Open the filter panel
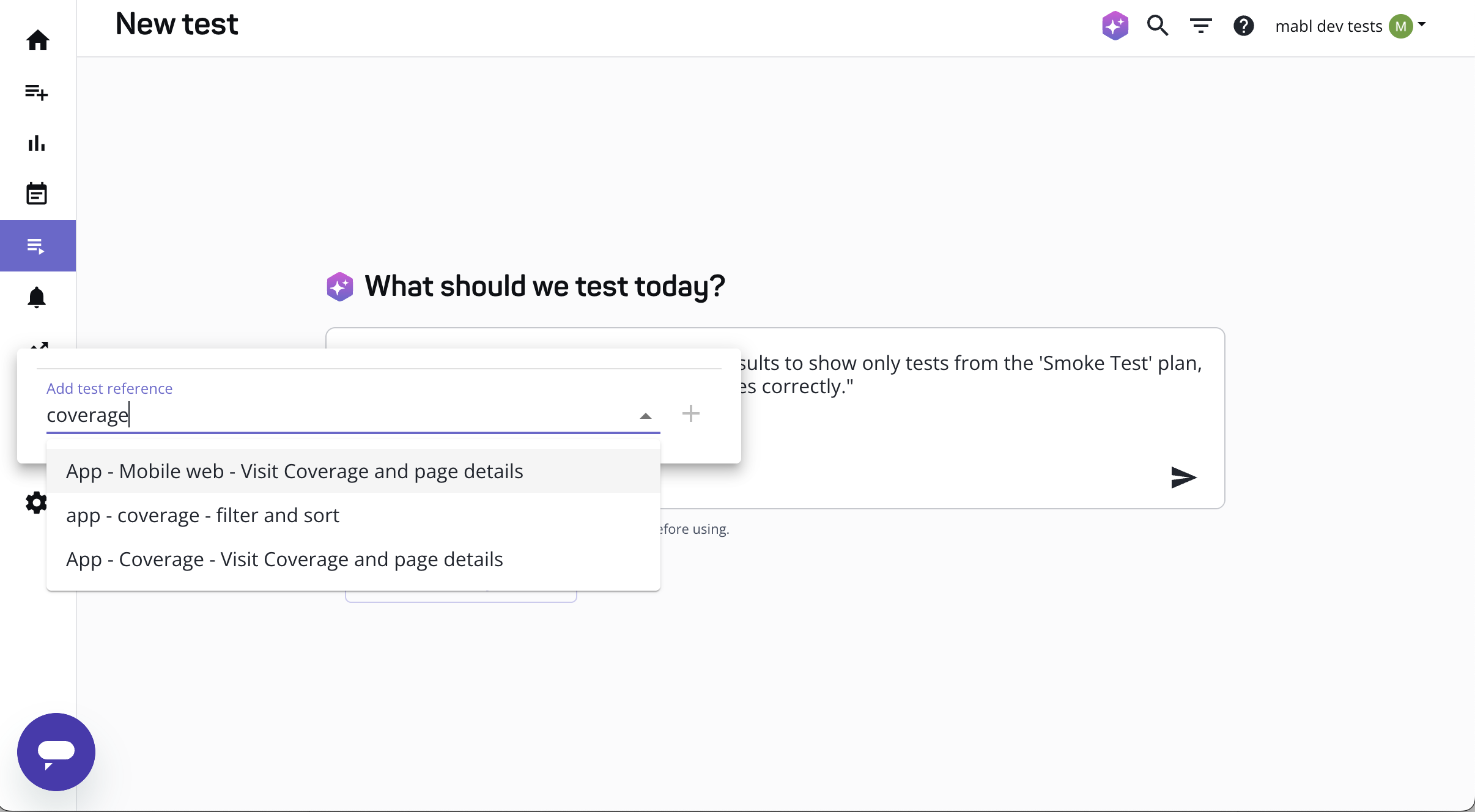The width and height of the screenshot is (1475, 812). pos(1200,26)
